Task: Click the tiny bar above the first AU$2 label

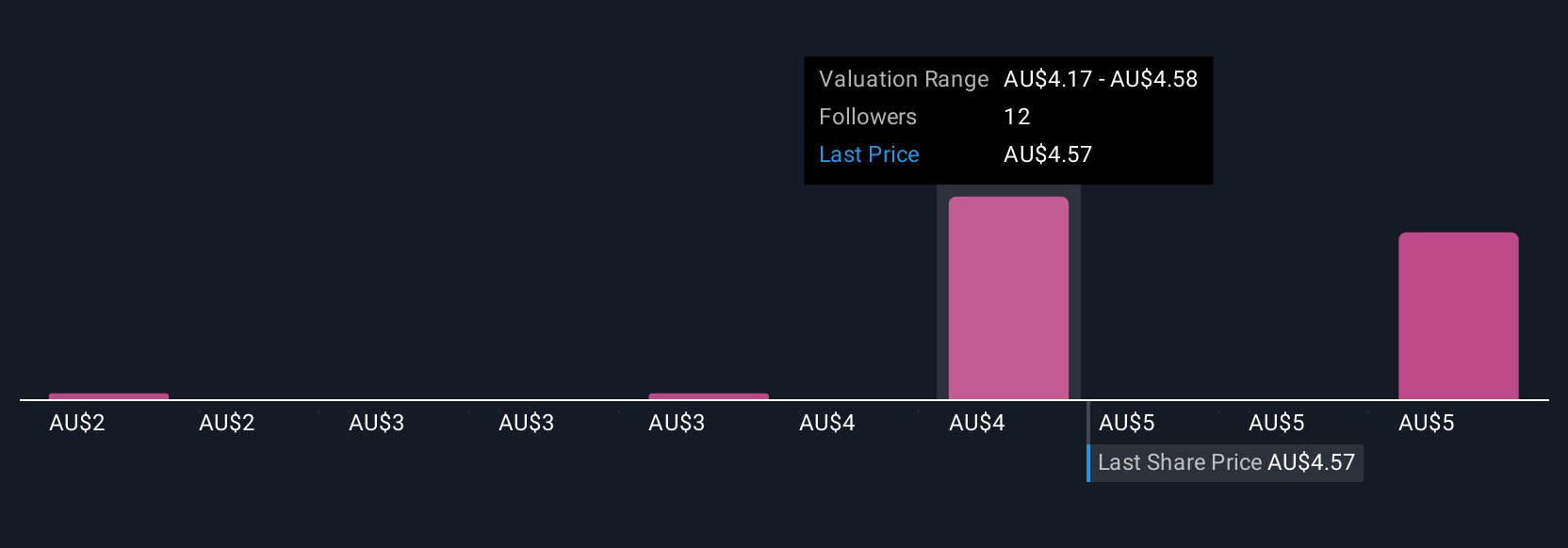Action: click(x=108, y=396)
